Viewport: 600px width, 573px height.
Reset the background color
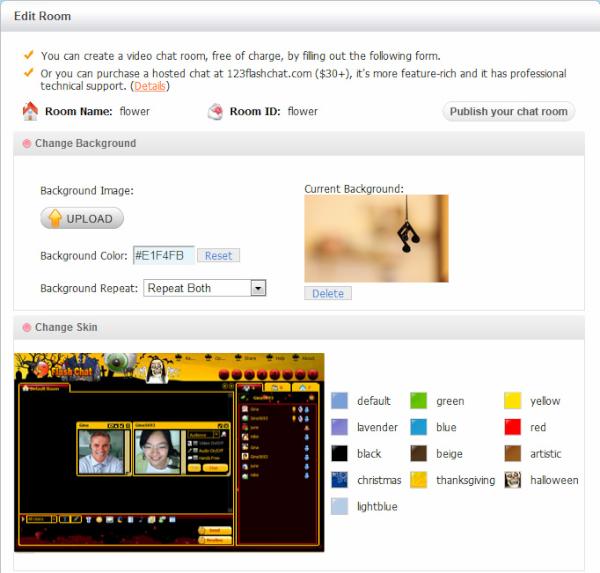[218, 256]
